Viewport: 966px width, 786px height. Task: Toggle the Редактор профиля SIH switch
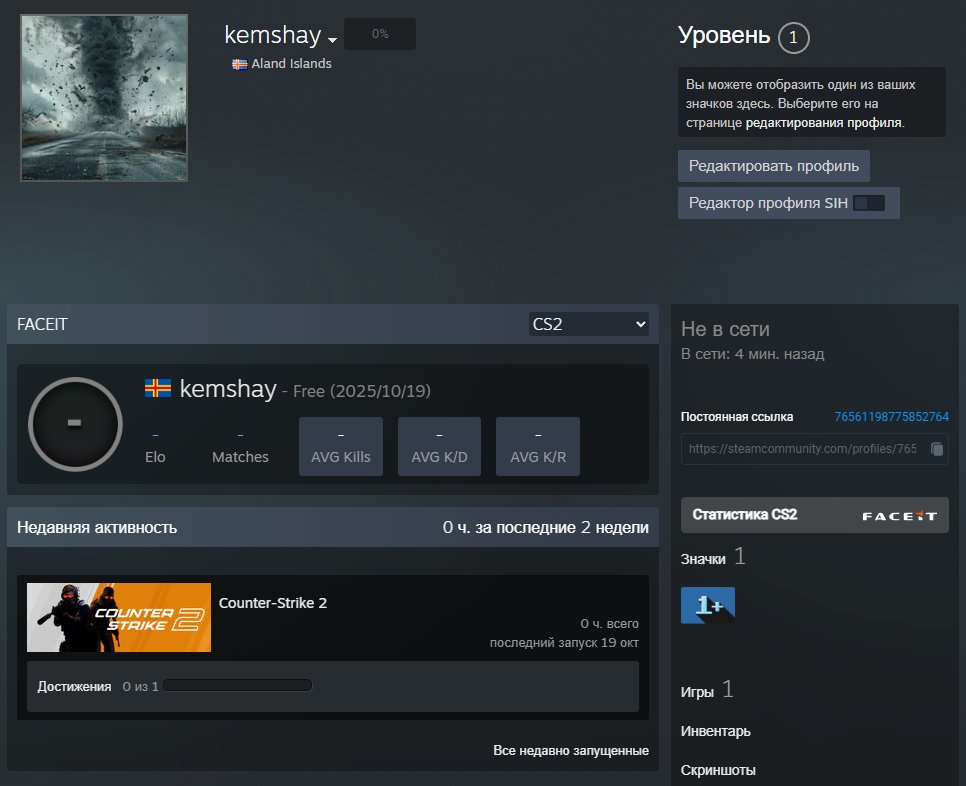coord(868,203)
